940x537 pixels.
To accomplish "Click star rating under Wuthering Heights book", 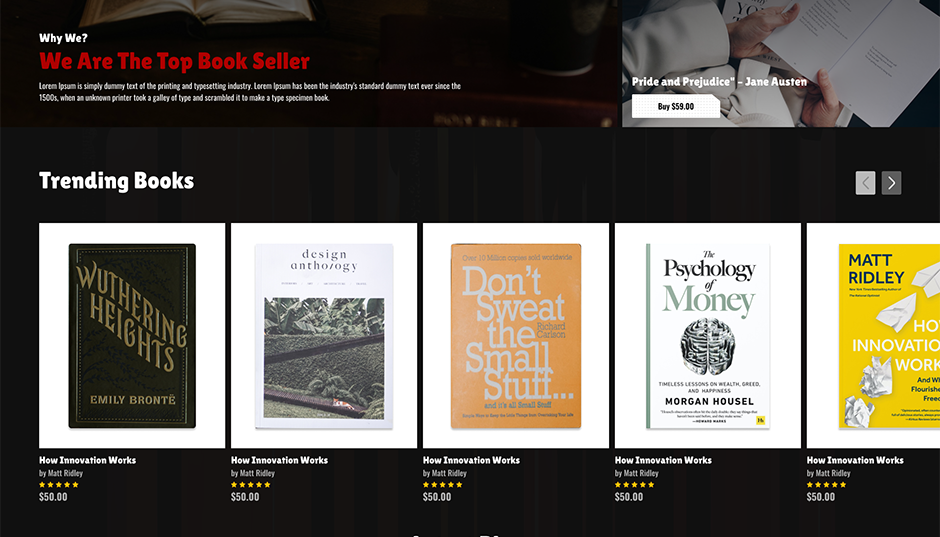I will [58, 485].
